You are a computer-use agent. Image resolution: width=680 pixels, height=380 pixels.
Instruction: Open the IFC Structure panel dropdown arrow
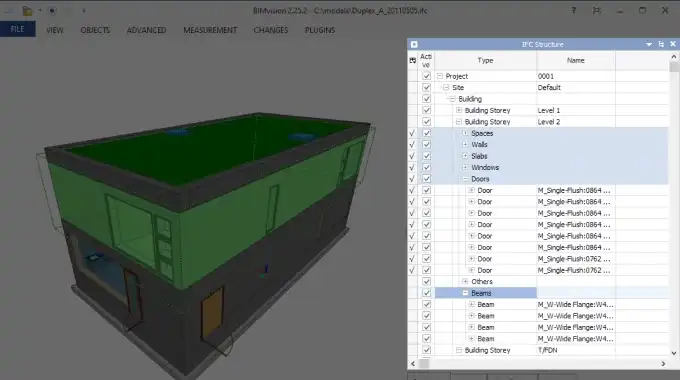click(x=649, y=44)
